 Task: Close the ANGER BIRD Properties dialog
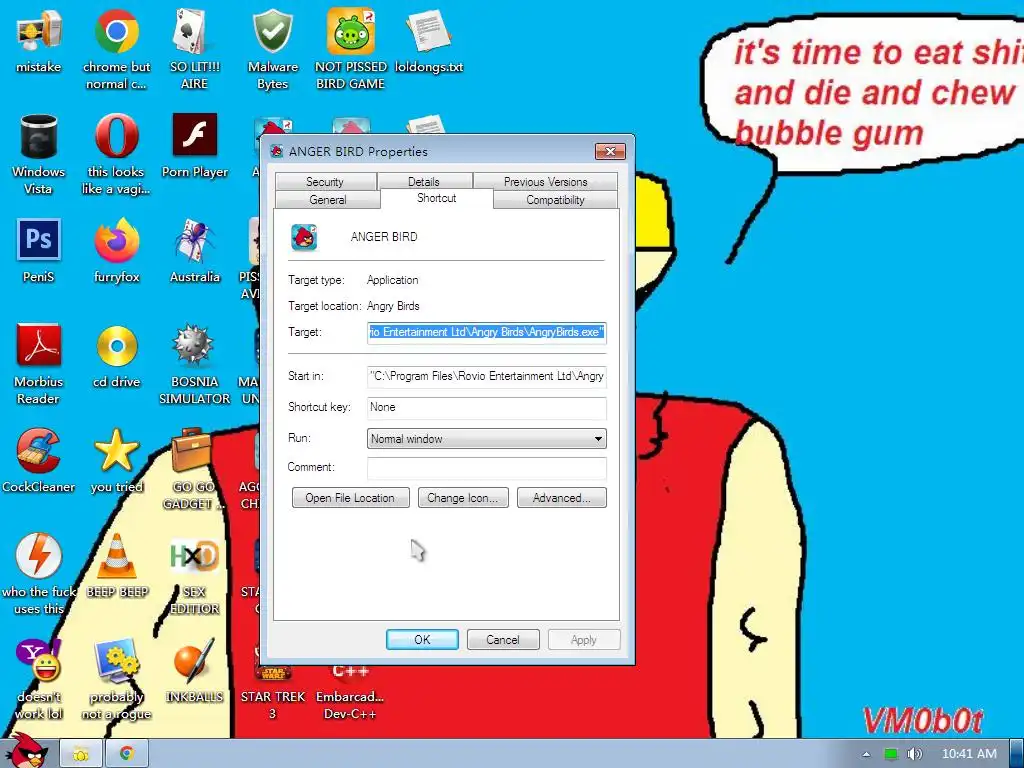tap(610, 152)
